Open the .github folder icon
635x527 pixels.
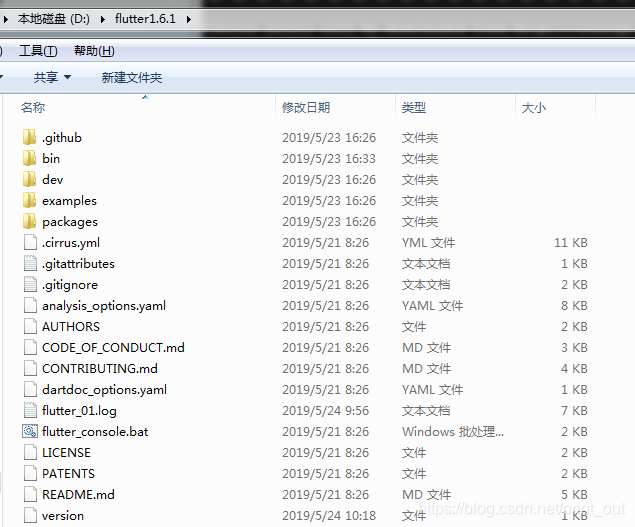(30, 137)
